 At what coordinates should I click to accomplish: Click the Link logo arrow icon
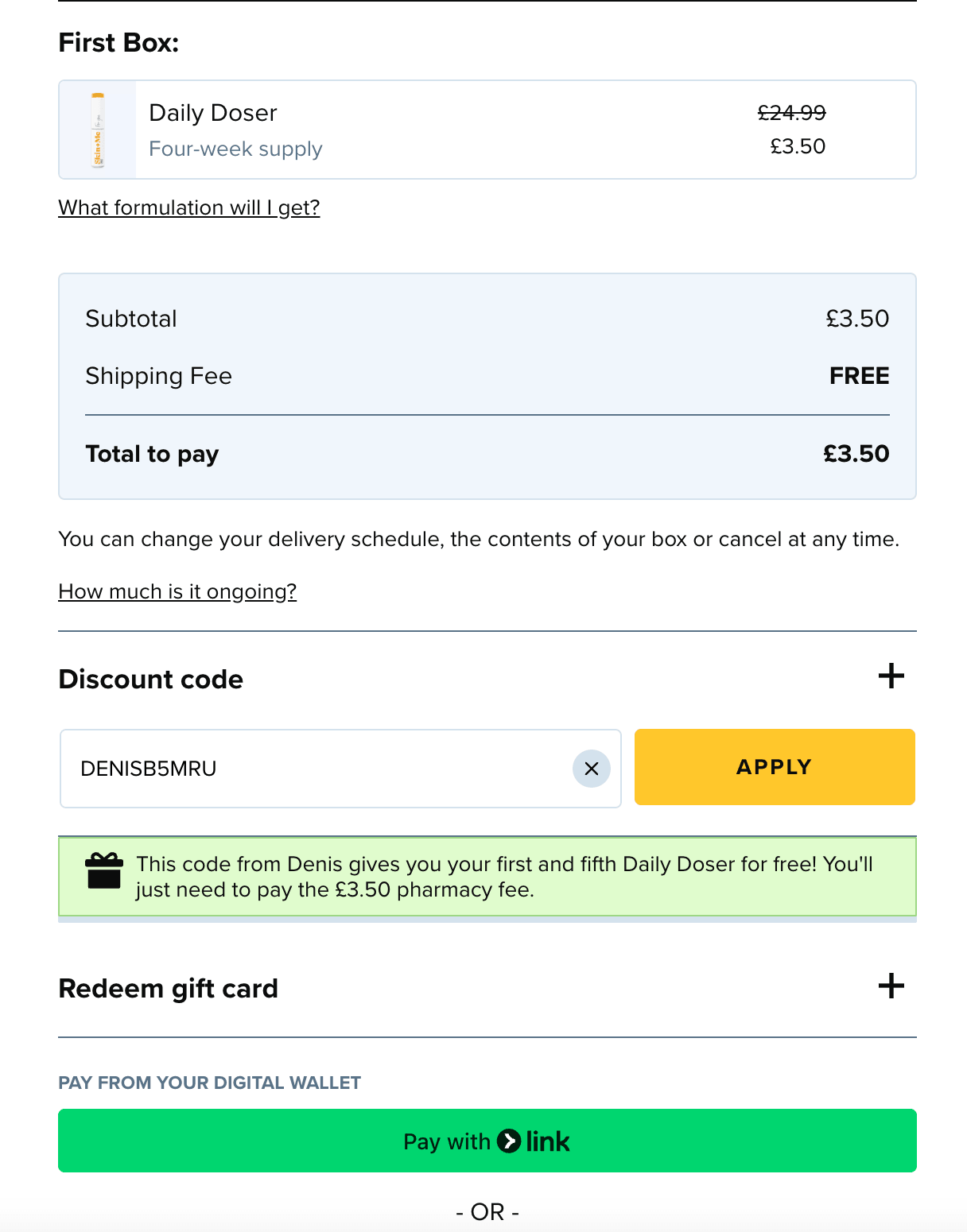509,1141
